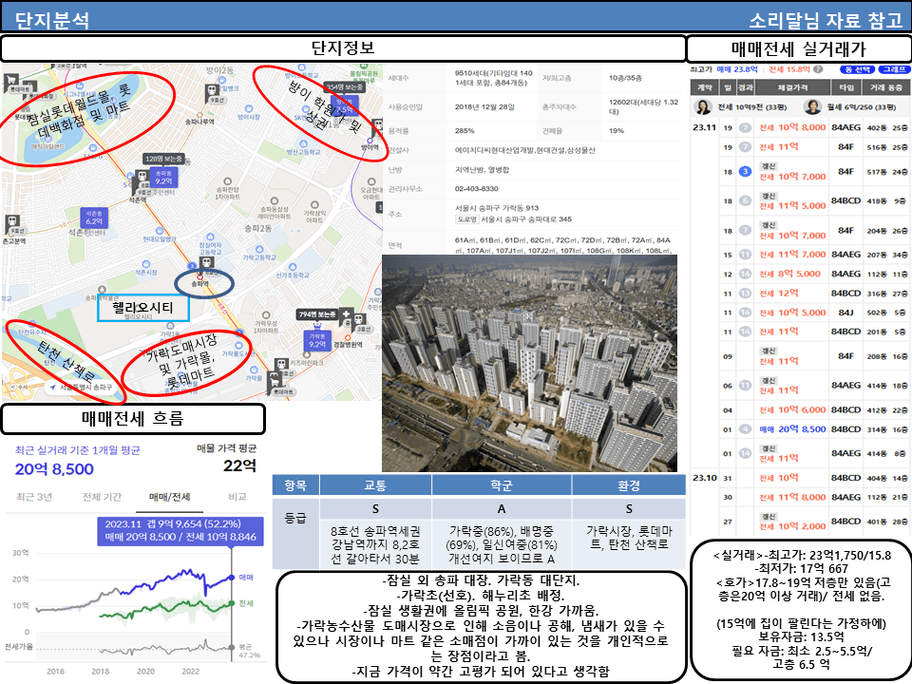This screenshot has width=912, height=684.
Task: Click the phone number 02-403-8330
Action: [476, 188]
